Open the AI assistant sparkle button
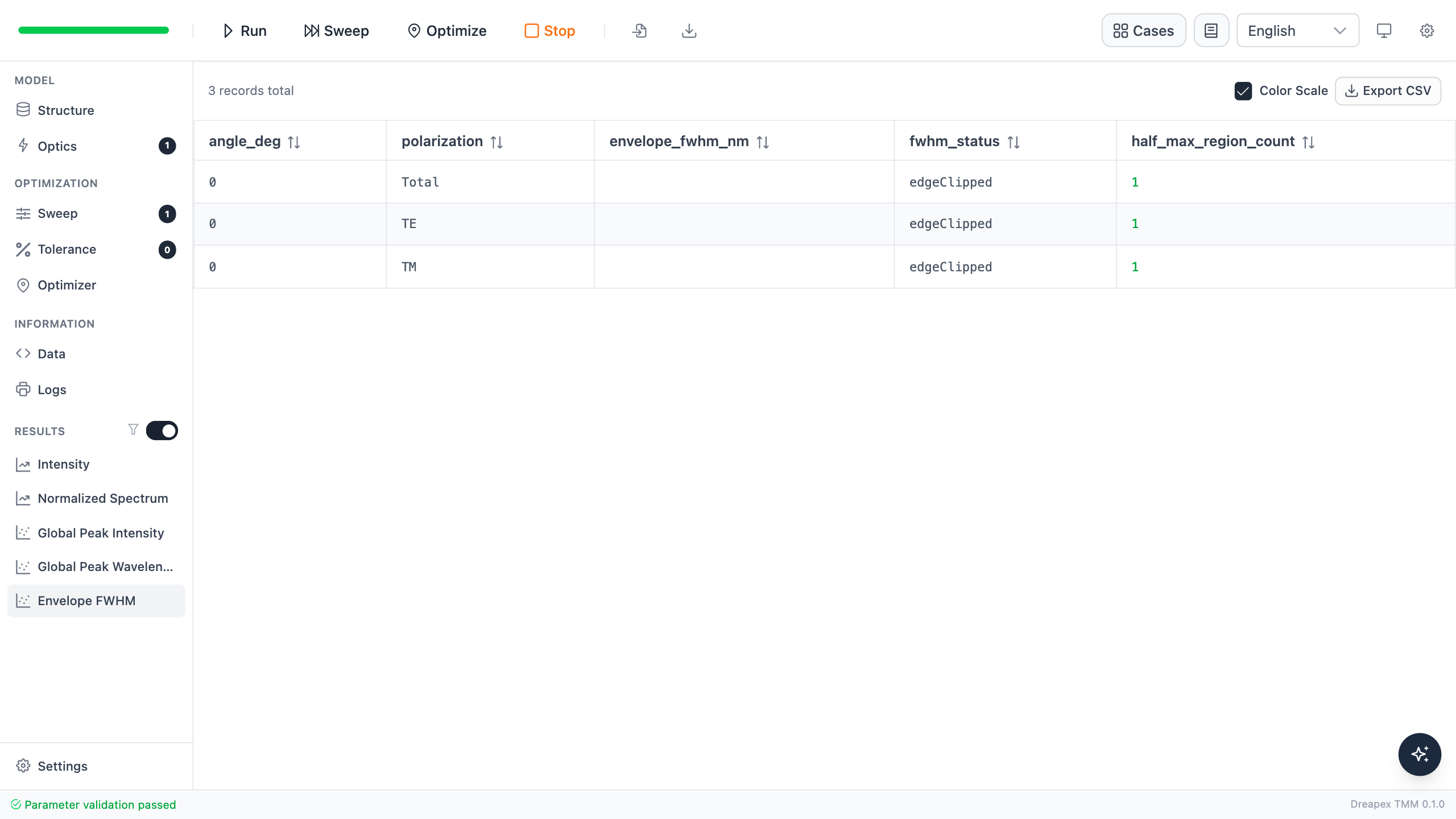The height and width of the screenshot is (819, 1456). 1420,754
